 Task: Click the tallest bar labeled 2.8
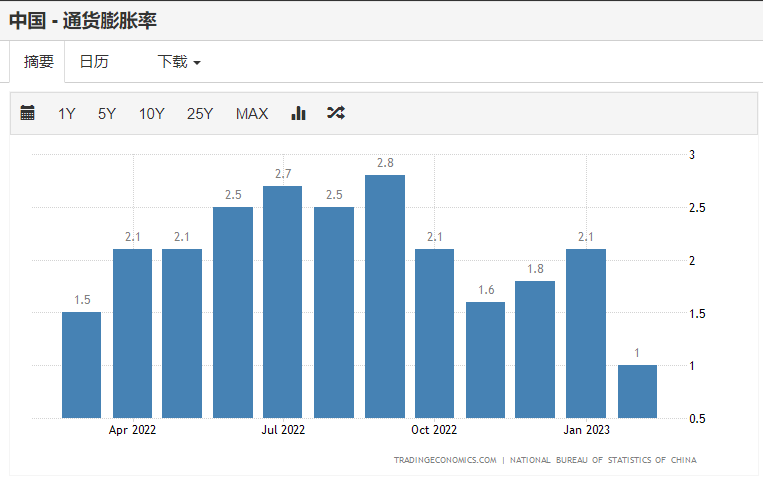(385, 296)
